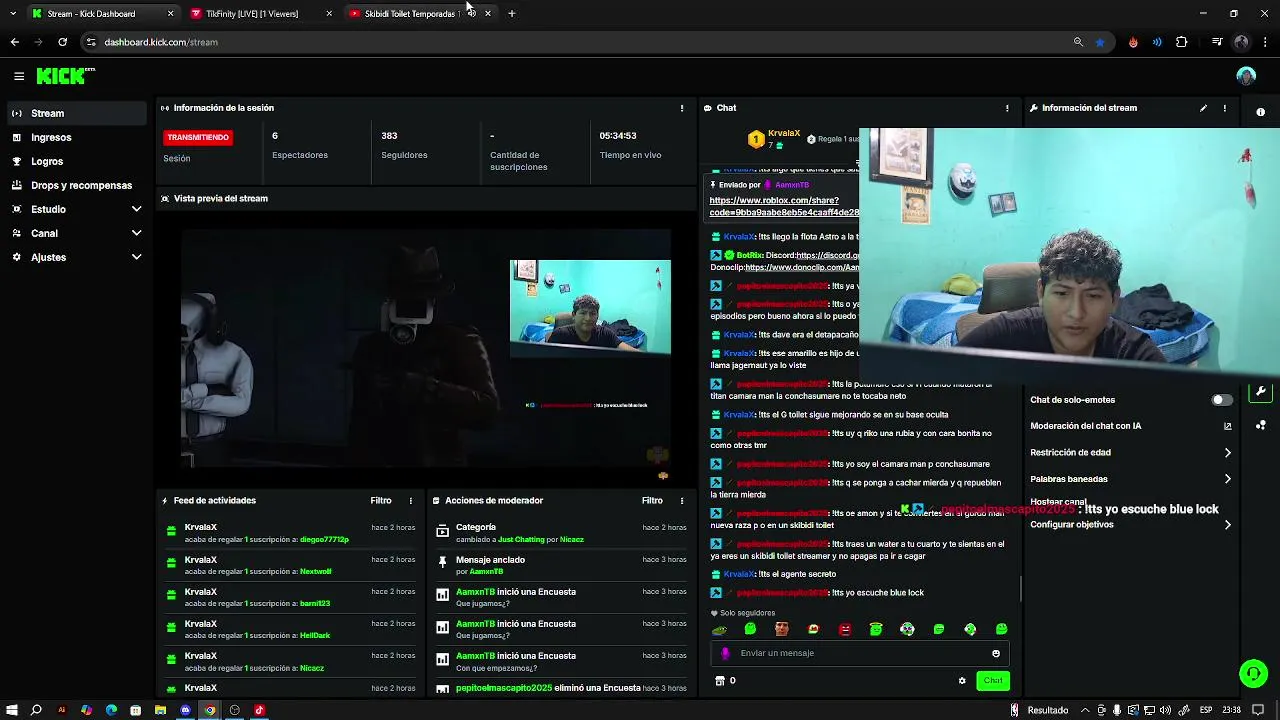The width and height of the screenshot is (1280, 720).
Task: Open Moderación del chat con IA link
Action: tap(1131, 426)
